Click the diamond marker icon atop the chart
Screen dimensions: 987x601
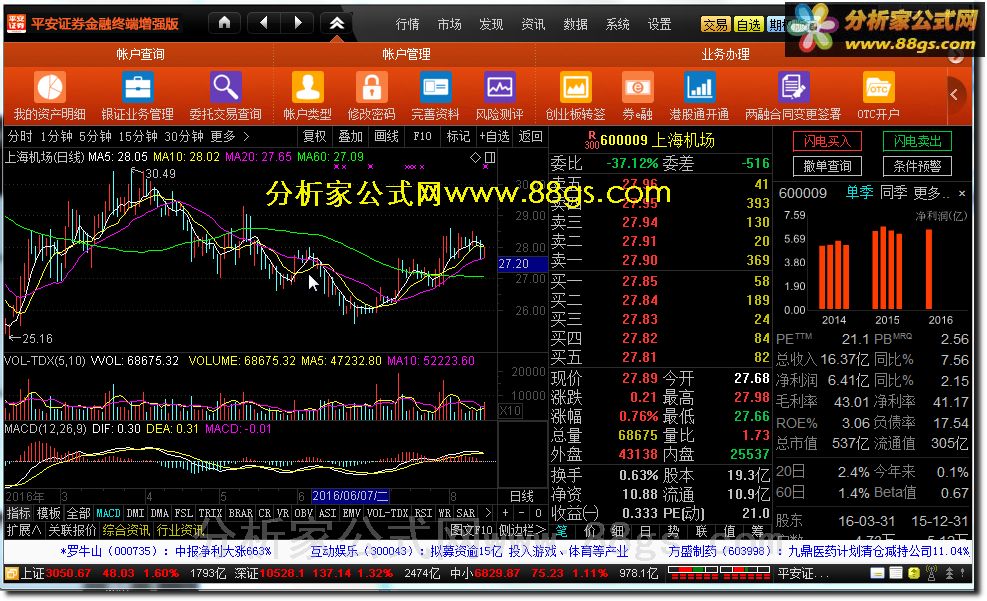coord(475,157)
